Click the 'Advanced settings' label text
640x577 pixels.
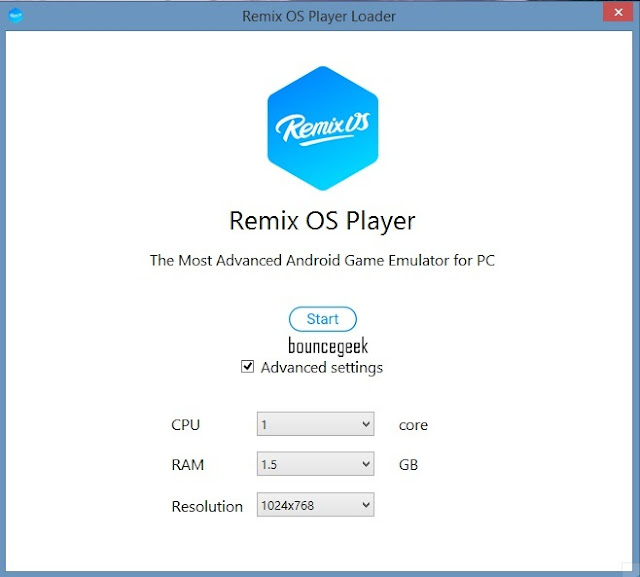pos(322,368)
